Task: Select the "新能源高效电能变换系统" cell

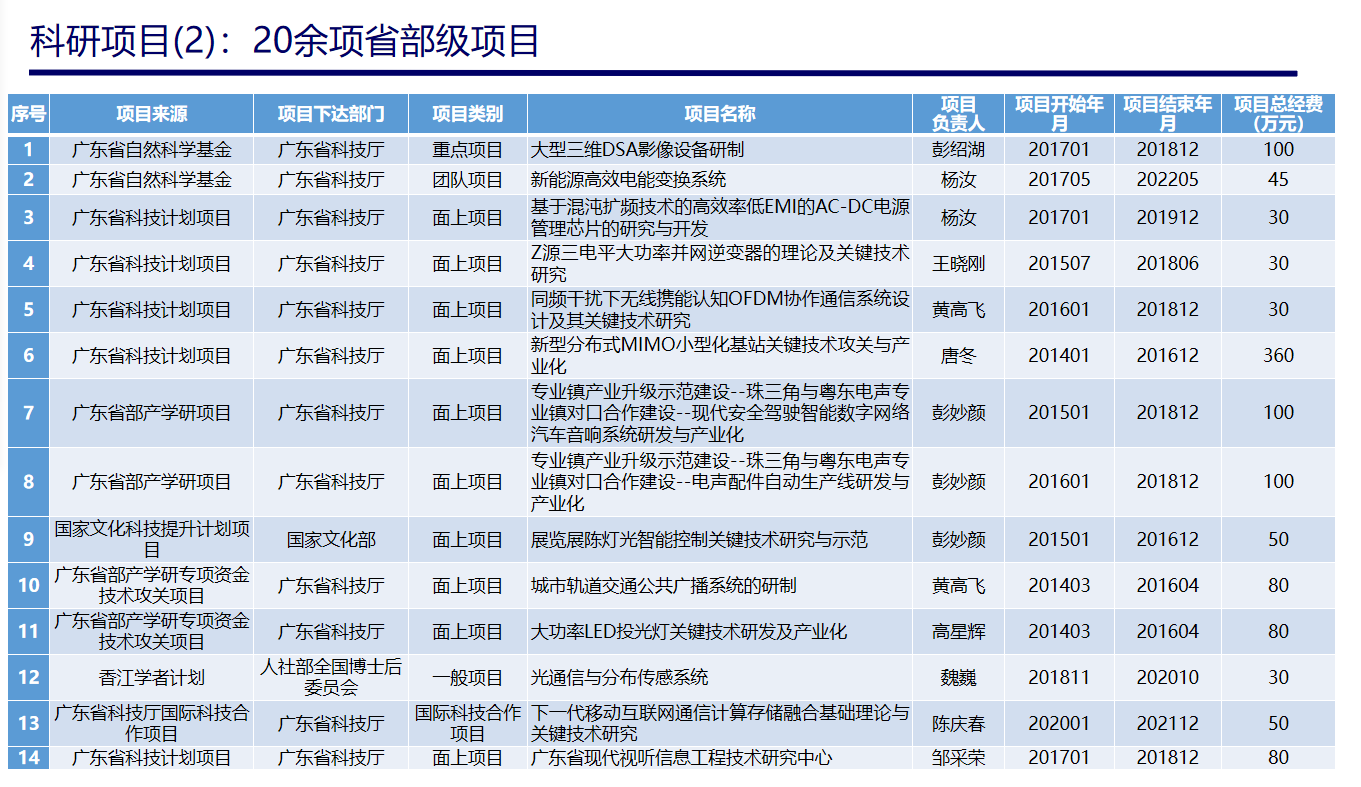Action: pyautogui.click(x=628, y=180)
